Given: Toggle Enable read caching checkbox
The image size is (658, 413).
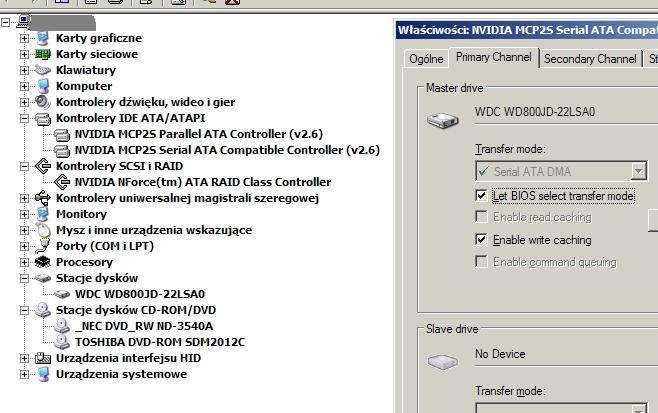Looking at the screenshot, I should pyautogui.click(x=481, y=217).
